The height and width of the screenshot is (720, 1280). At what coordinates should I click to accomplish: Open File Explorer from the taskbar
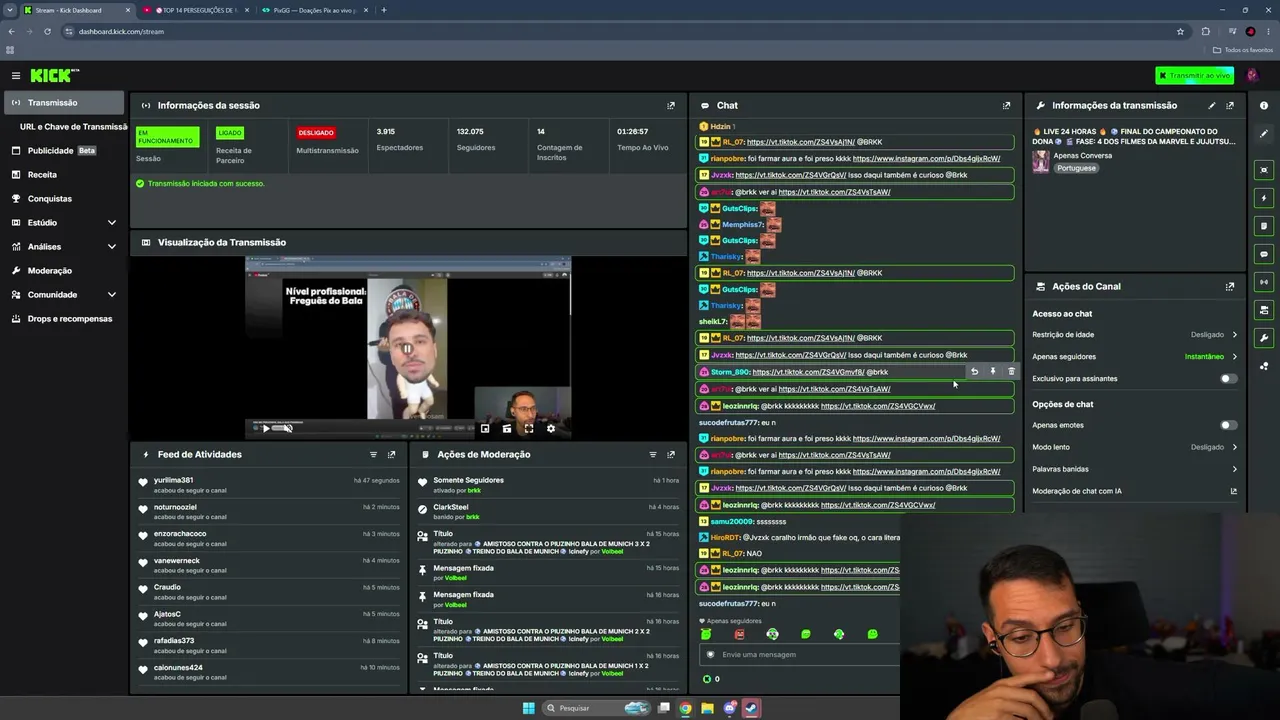click(x=707, y=708)
